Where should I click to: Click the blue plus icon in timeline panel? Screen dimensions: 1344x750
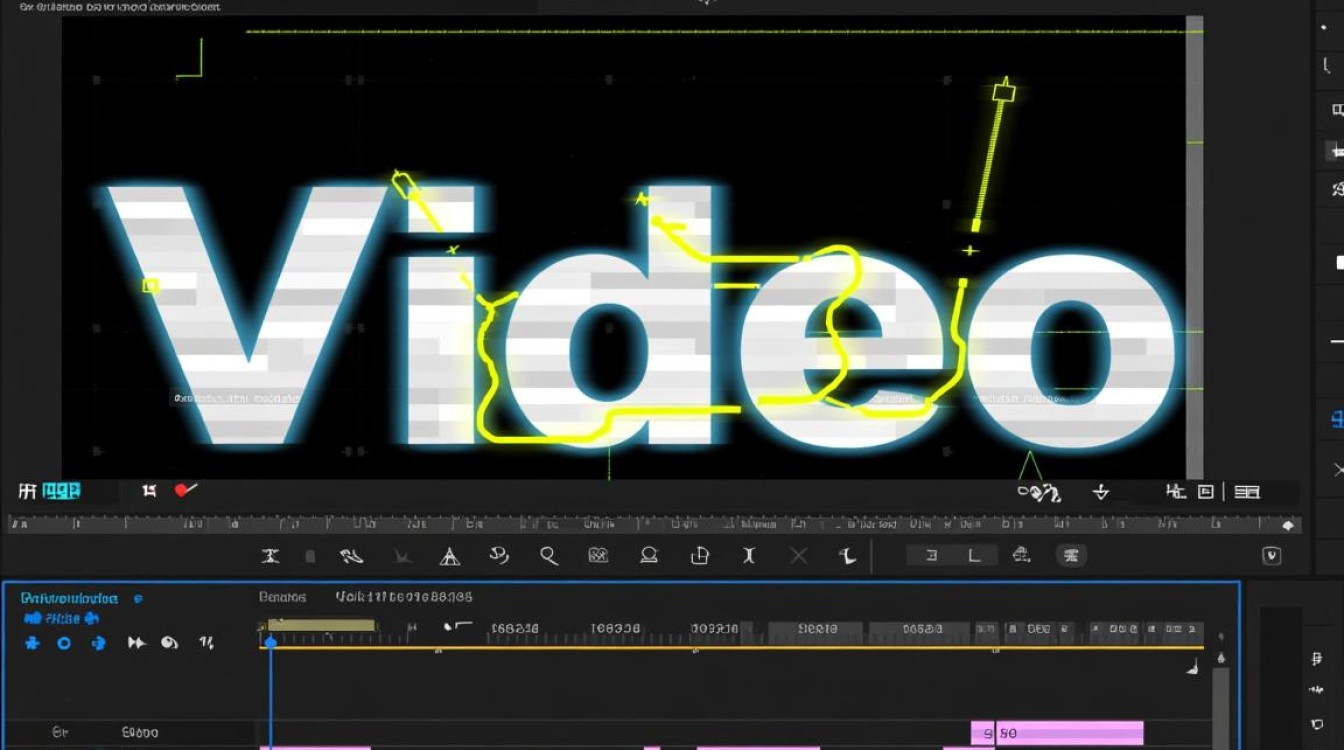tap(32, 643)
